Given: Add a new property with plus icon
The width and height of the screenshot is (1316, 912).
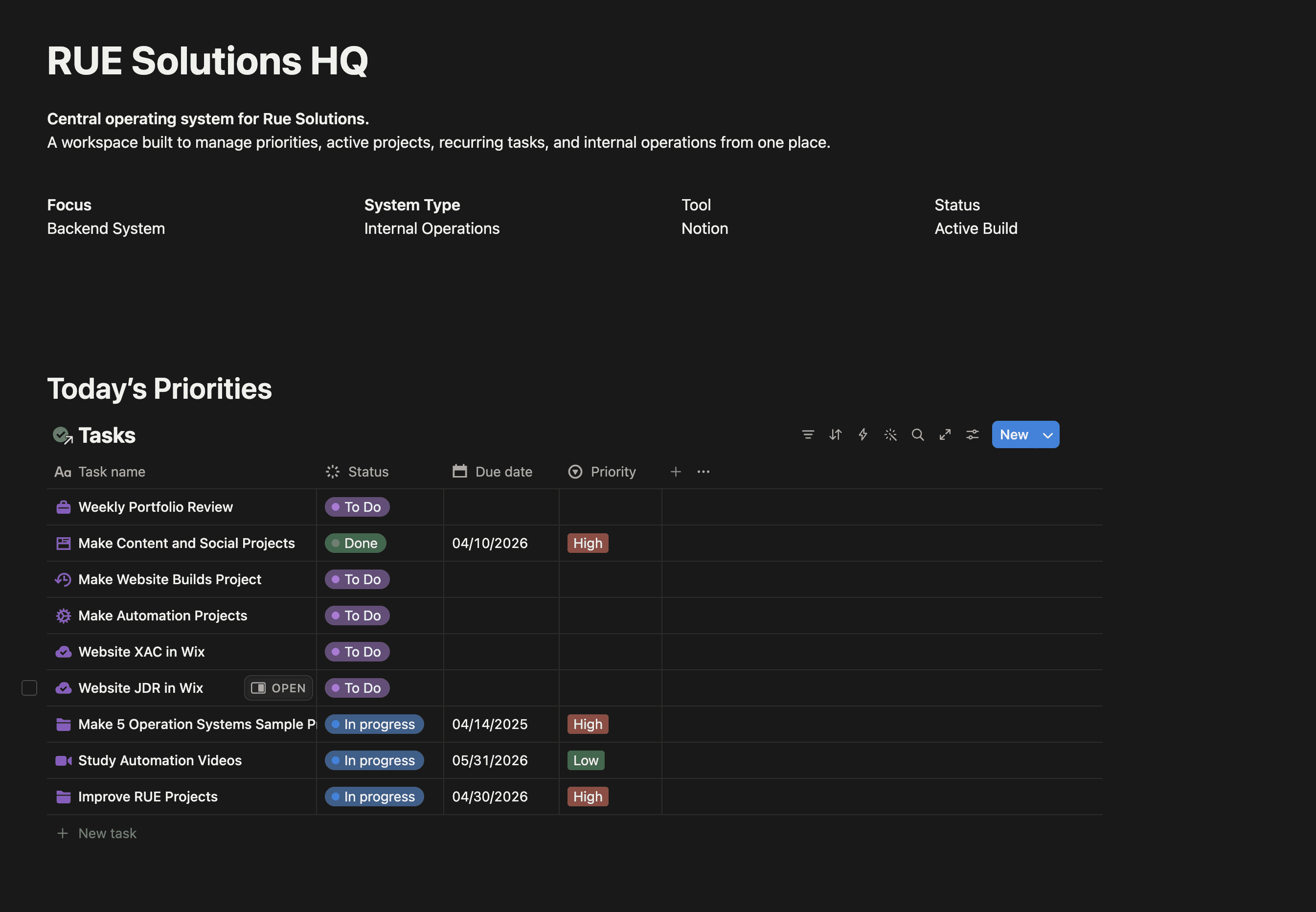Looking at the screenshot, I should click(x=676, y=472).
